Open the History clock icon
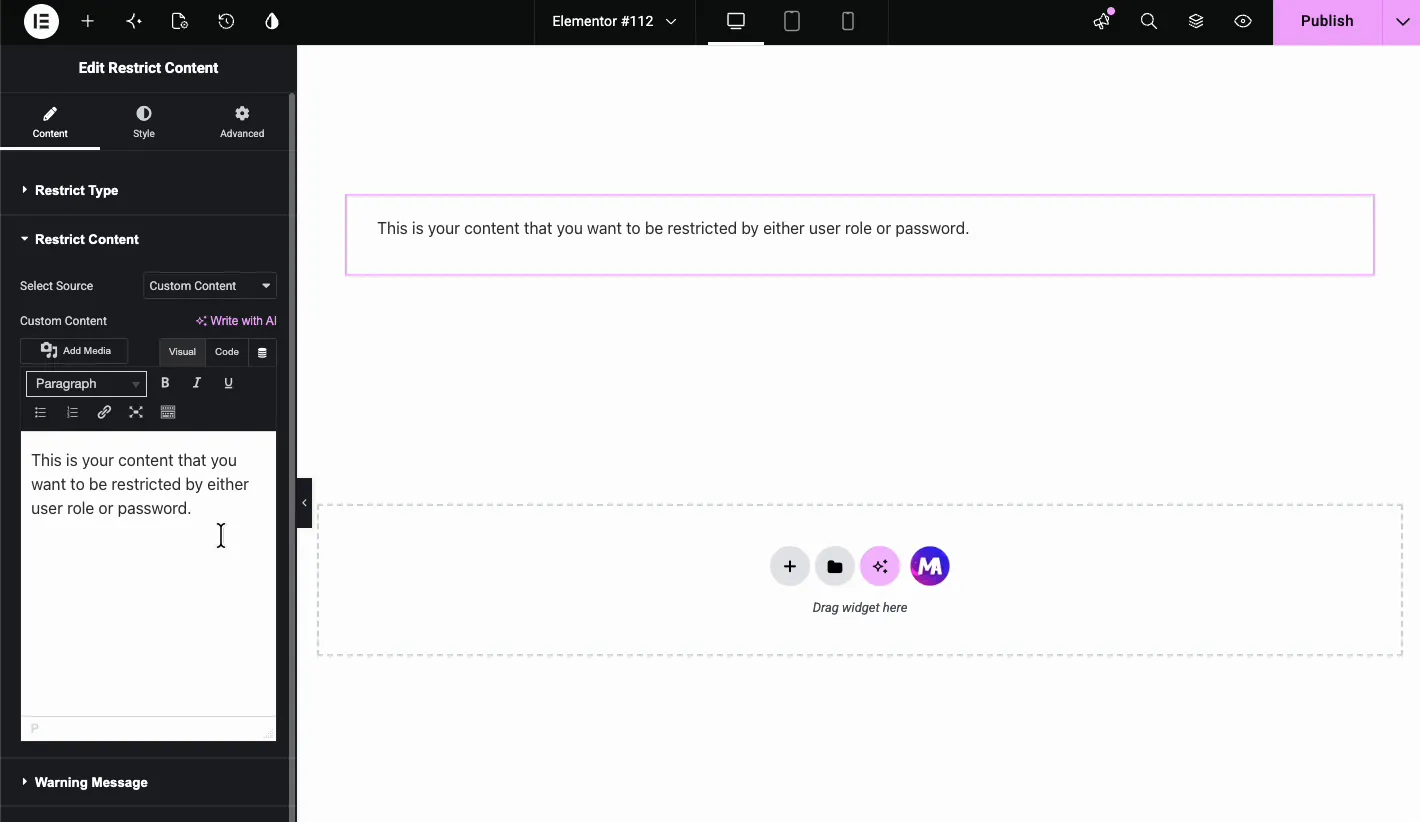 tap(226, 21)
